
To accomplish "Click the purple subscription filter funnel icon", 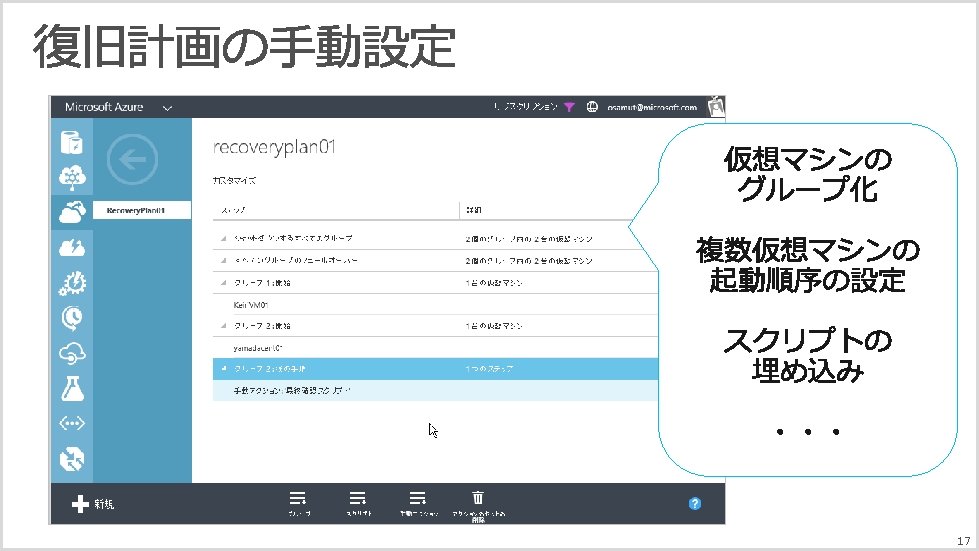I will coord(569,107).
